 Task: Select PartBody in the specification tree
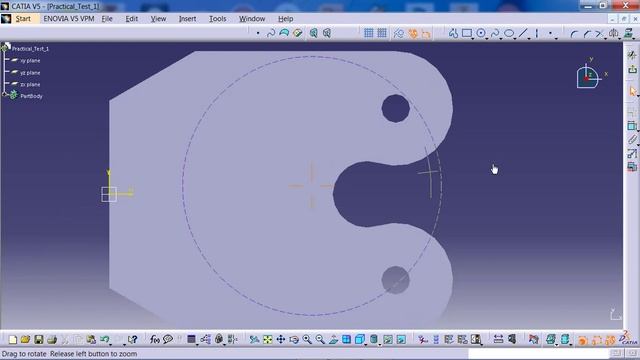[x=31, y=96]
